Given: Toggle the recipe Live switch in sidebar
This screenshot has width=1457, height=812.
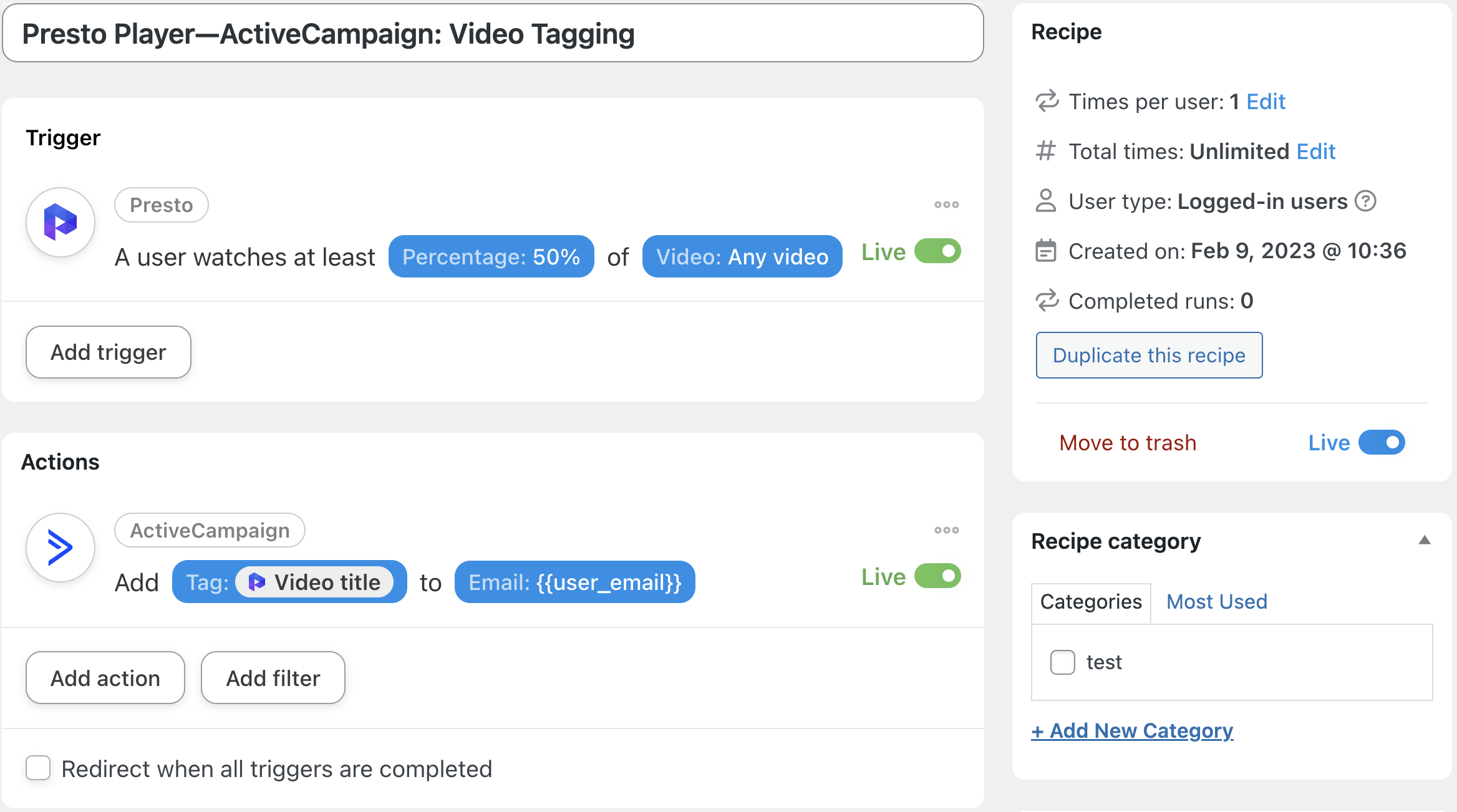Looking at the screenshot, I should tap(1382, 442).
